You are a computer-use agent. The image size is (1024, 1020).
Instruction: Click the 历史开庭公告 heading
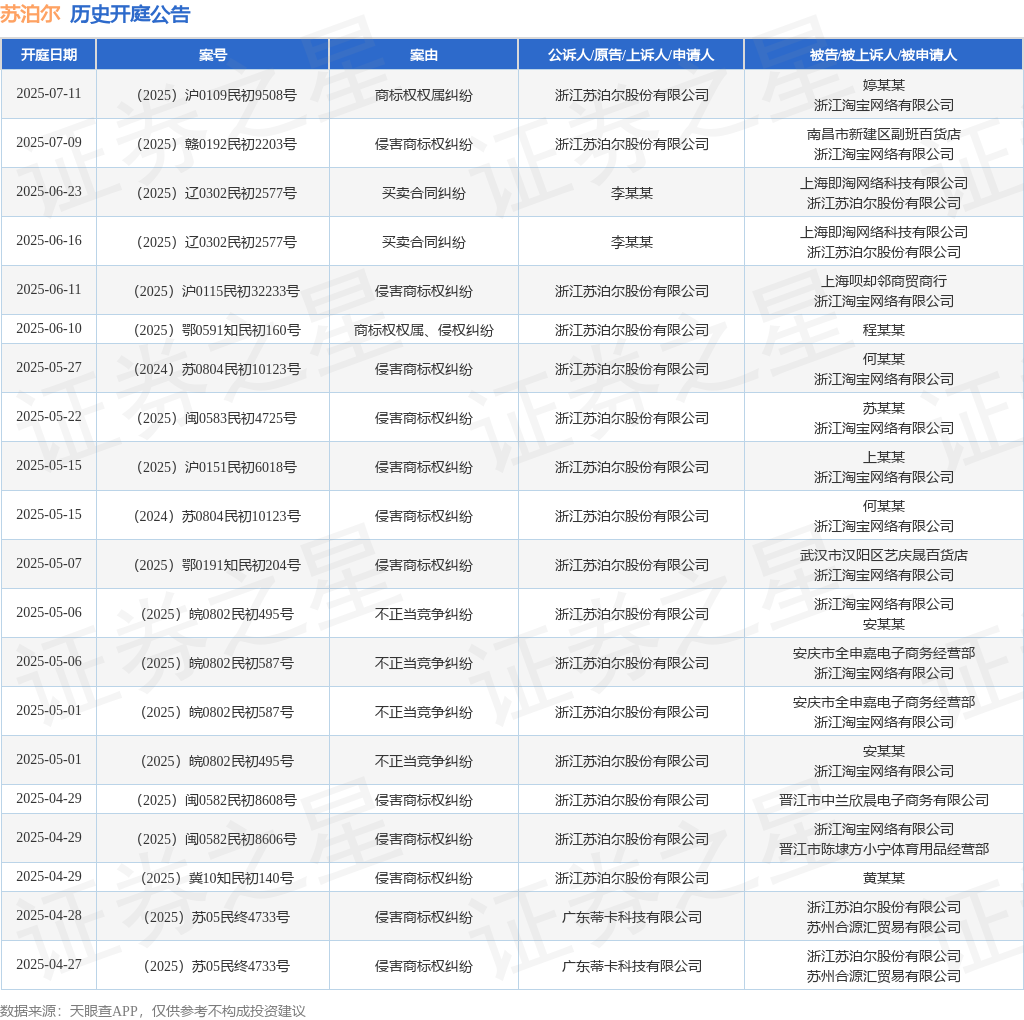[130, 14]
